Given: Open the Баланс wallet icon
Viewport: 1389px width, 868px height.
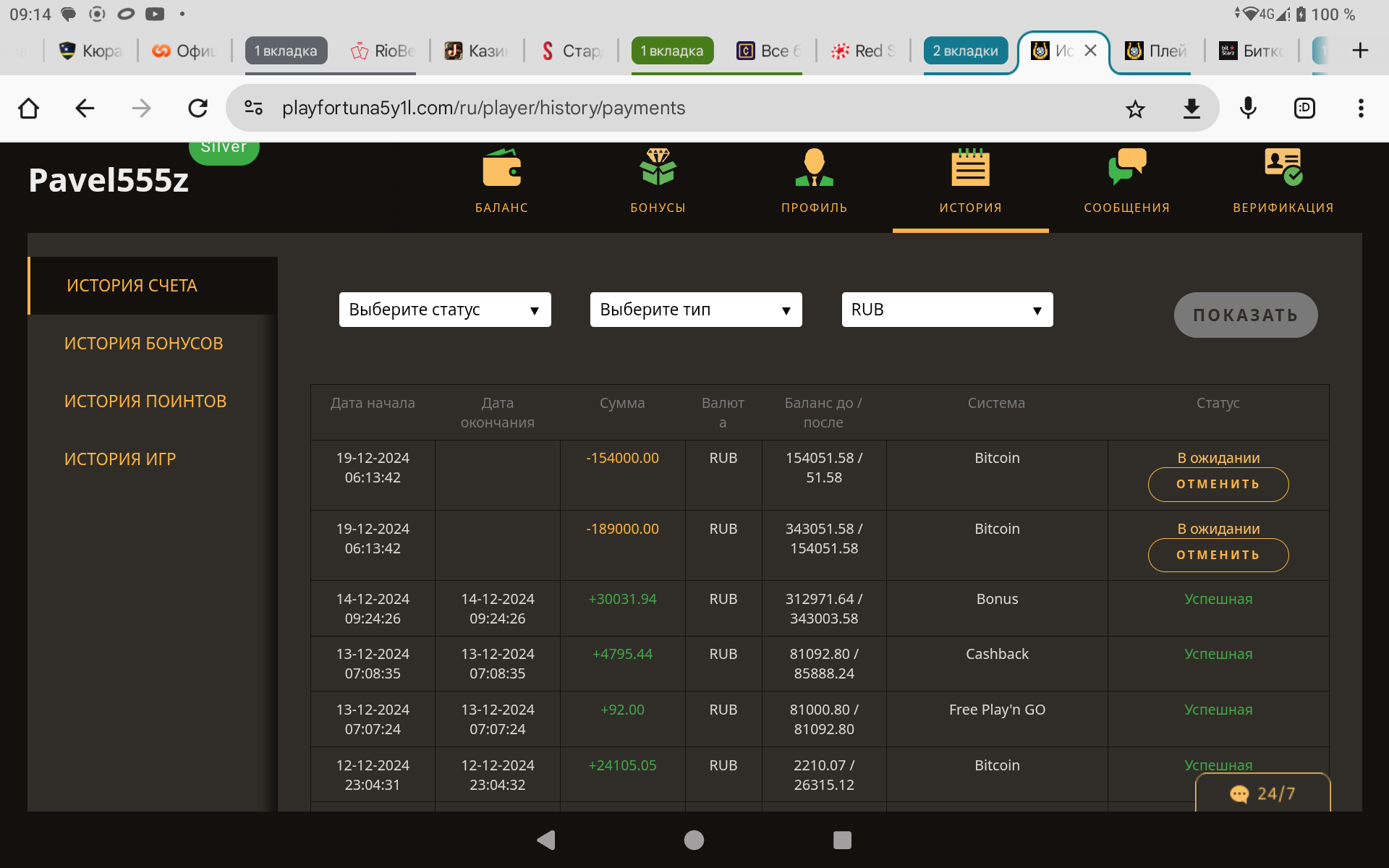Looking at the screenshot, I should tap(501, 169).
